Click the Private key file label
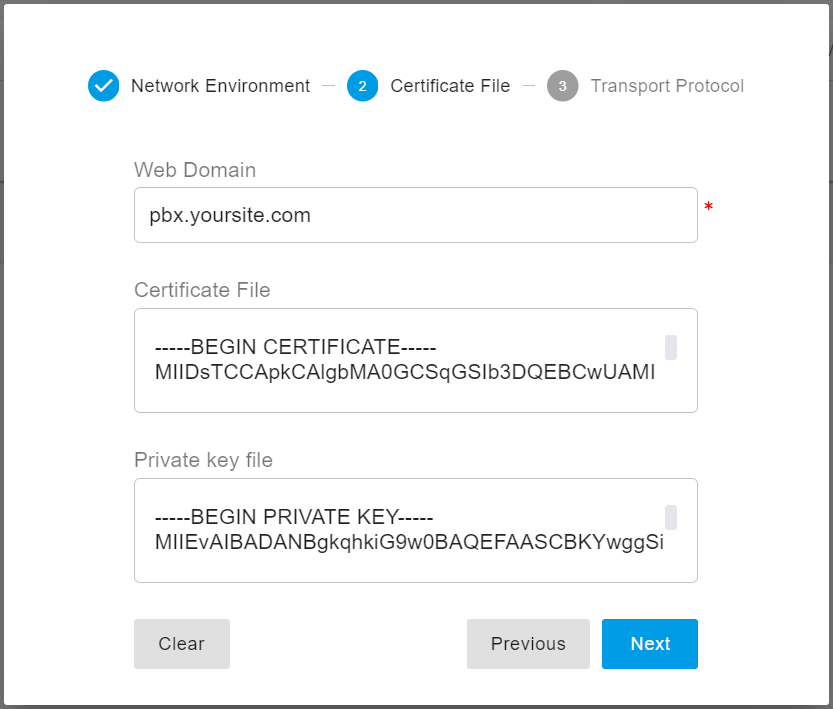 [203, 460]
